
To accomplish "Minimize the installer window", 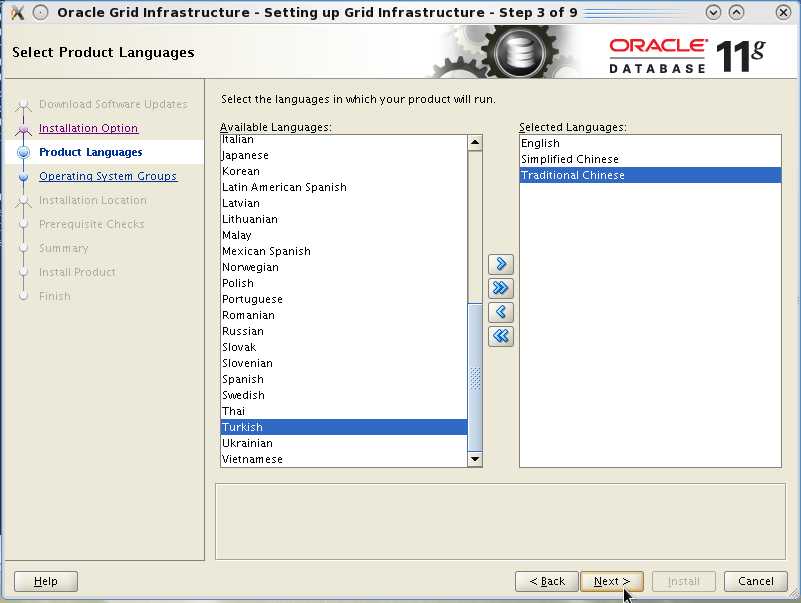I will pyautogui.click(x=713, y=12).
